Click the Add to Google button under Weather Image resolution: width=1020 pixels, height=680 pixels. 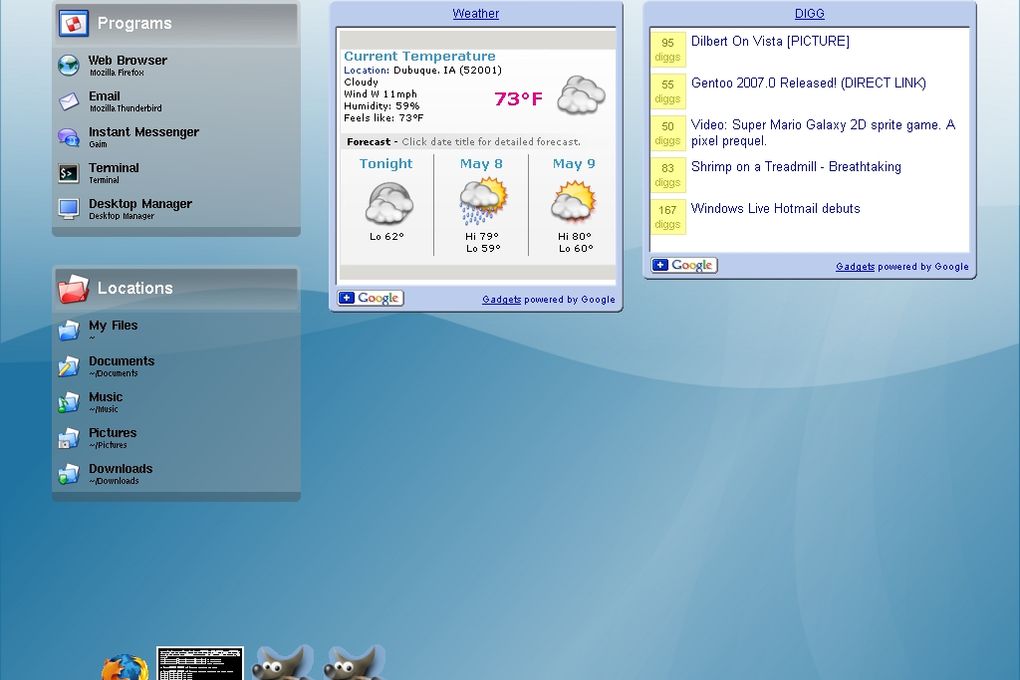pos(371,298)
